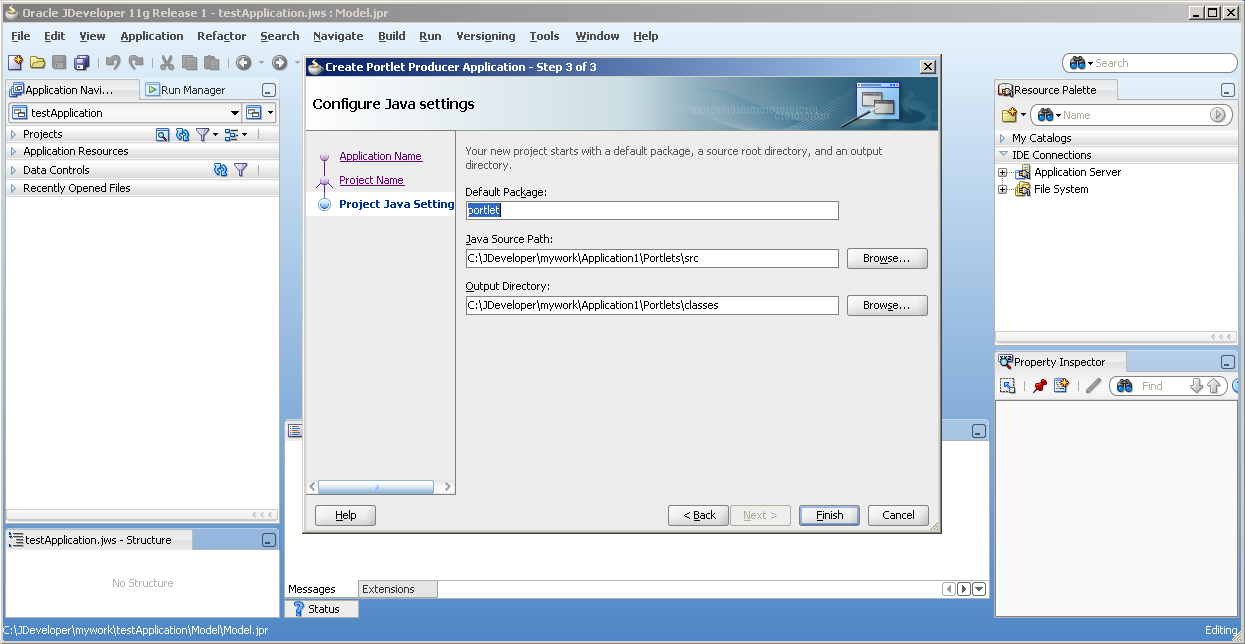Click the refresh icon in Projects header
This screenshot has height=644, width=1245.
182,134
